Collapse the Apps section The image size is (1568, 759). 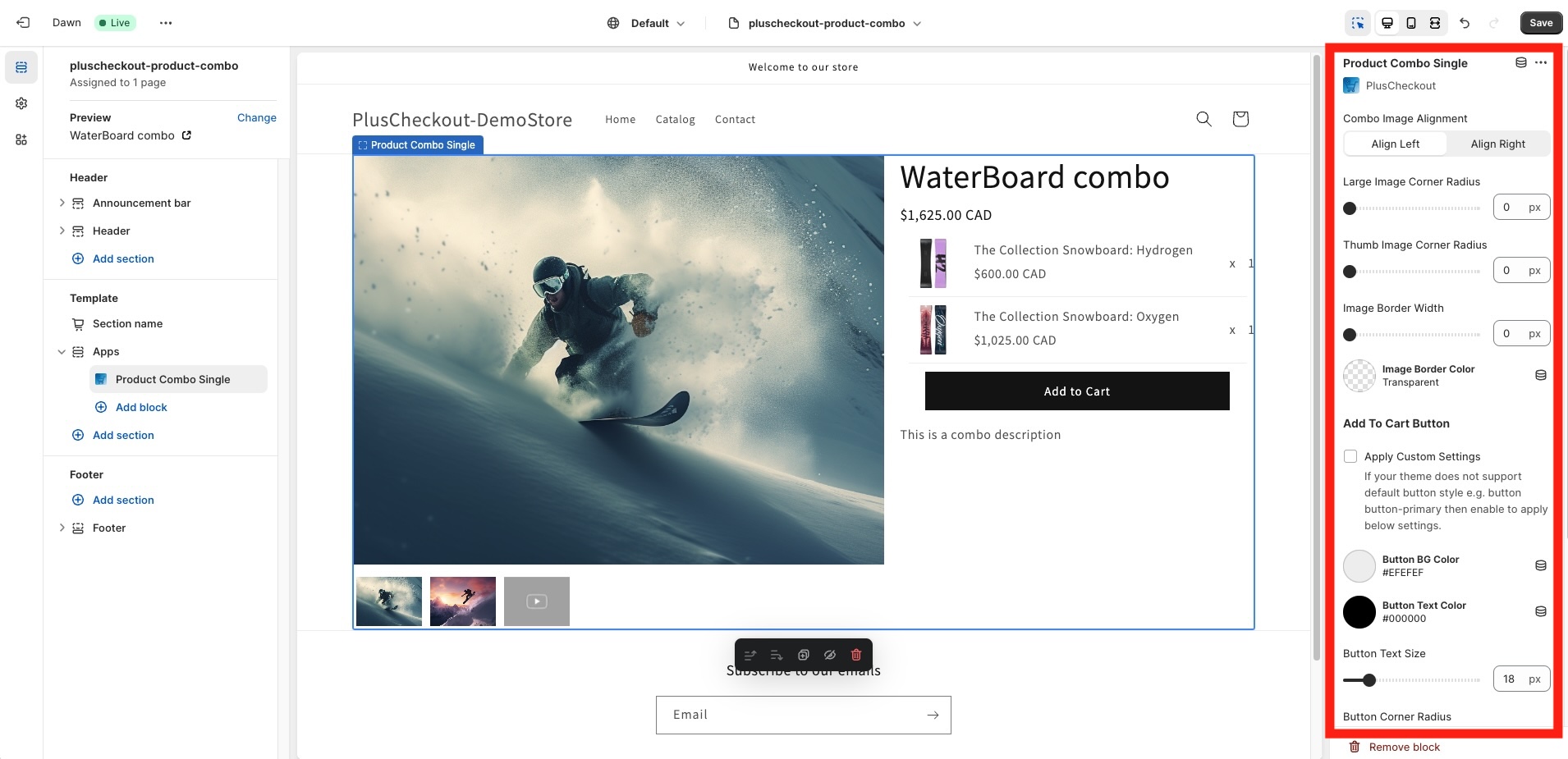click(x=62, y=352)
